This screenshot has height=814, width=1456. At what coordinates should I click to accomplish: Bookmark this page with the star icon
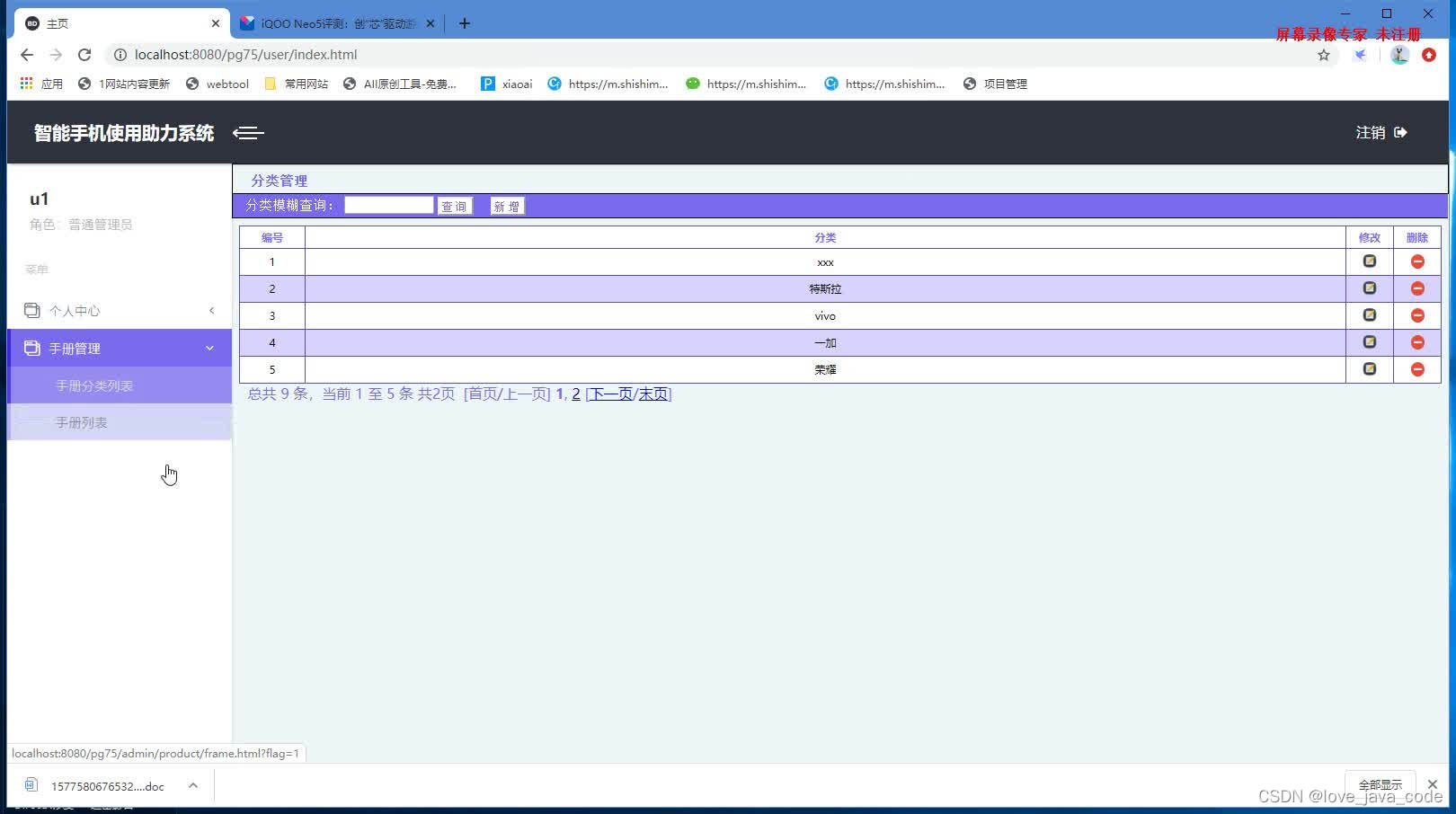click(x=1323, y=55)
